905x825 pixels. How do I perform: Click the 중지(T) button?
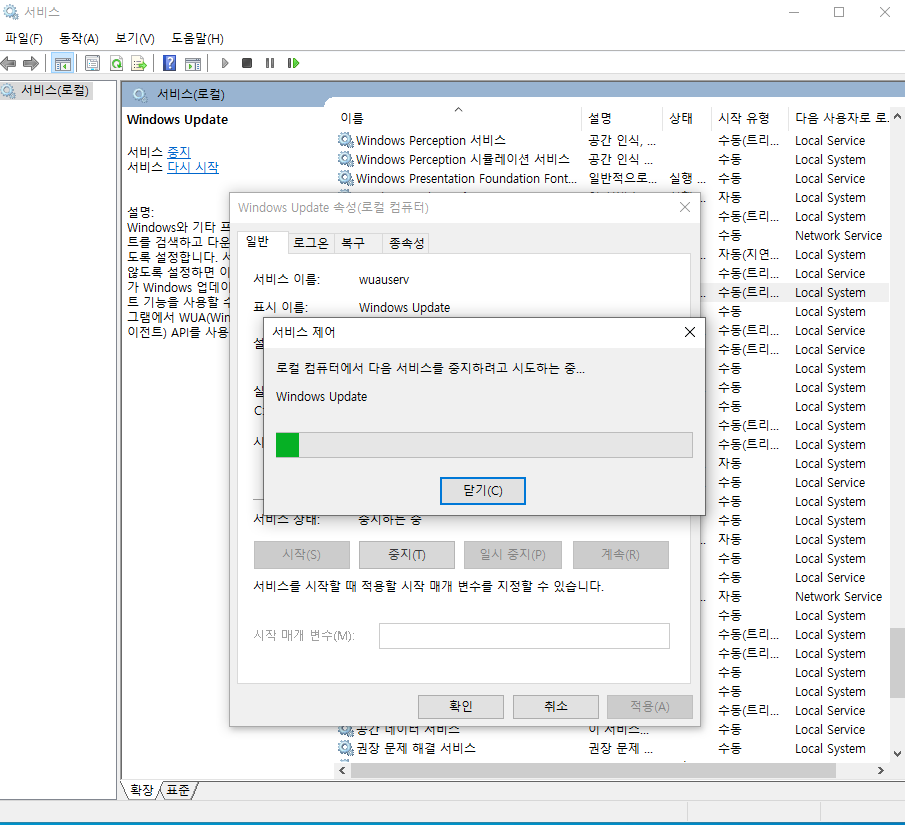[x=406, y=555]
